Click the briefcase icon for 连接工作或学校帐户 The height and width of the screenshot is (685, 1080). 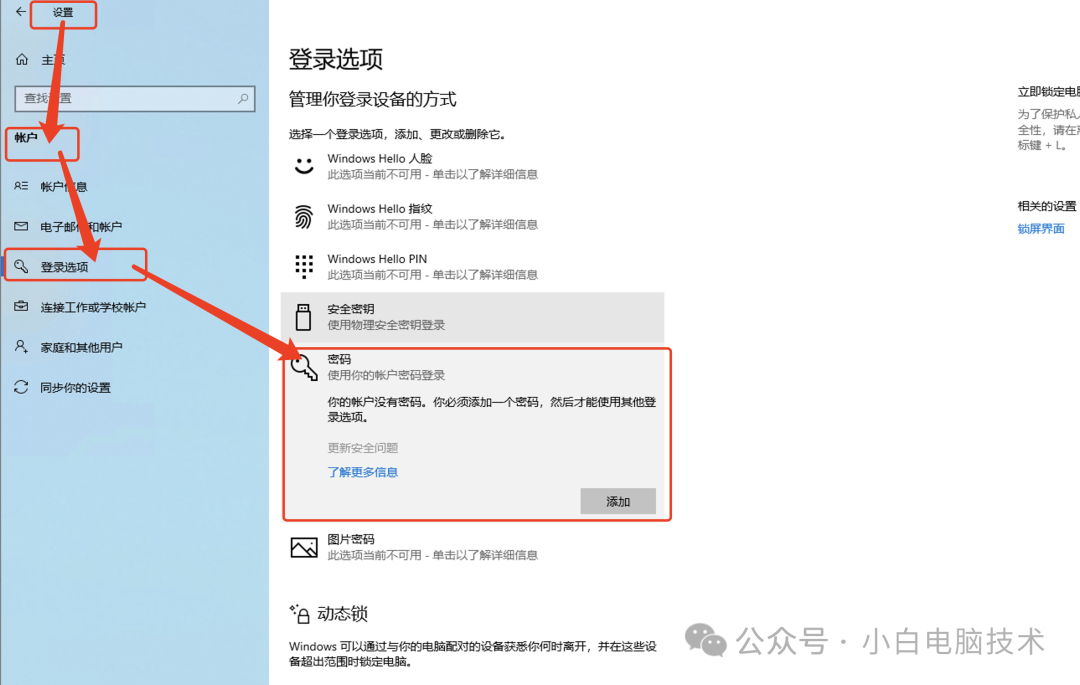click(x=21, y=306)
